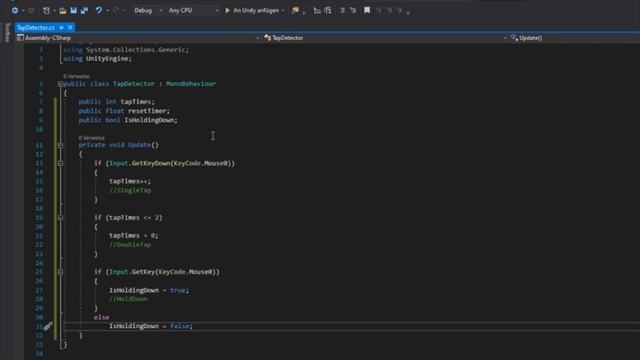Click the An Unity anfügen attach button
The height and width of the screenshot is (360, 640).
(x=252, y=10)
